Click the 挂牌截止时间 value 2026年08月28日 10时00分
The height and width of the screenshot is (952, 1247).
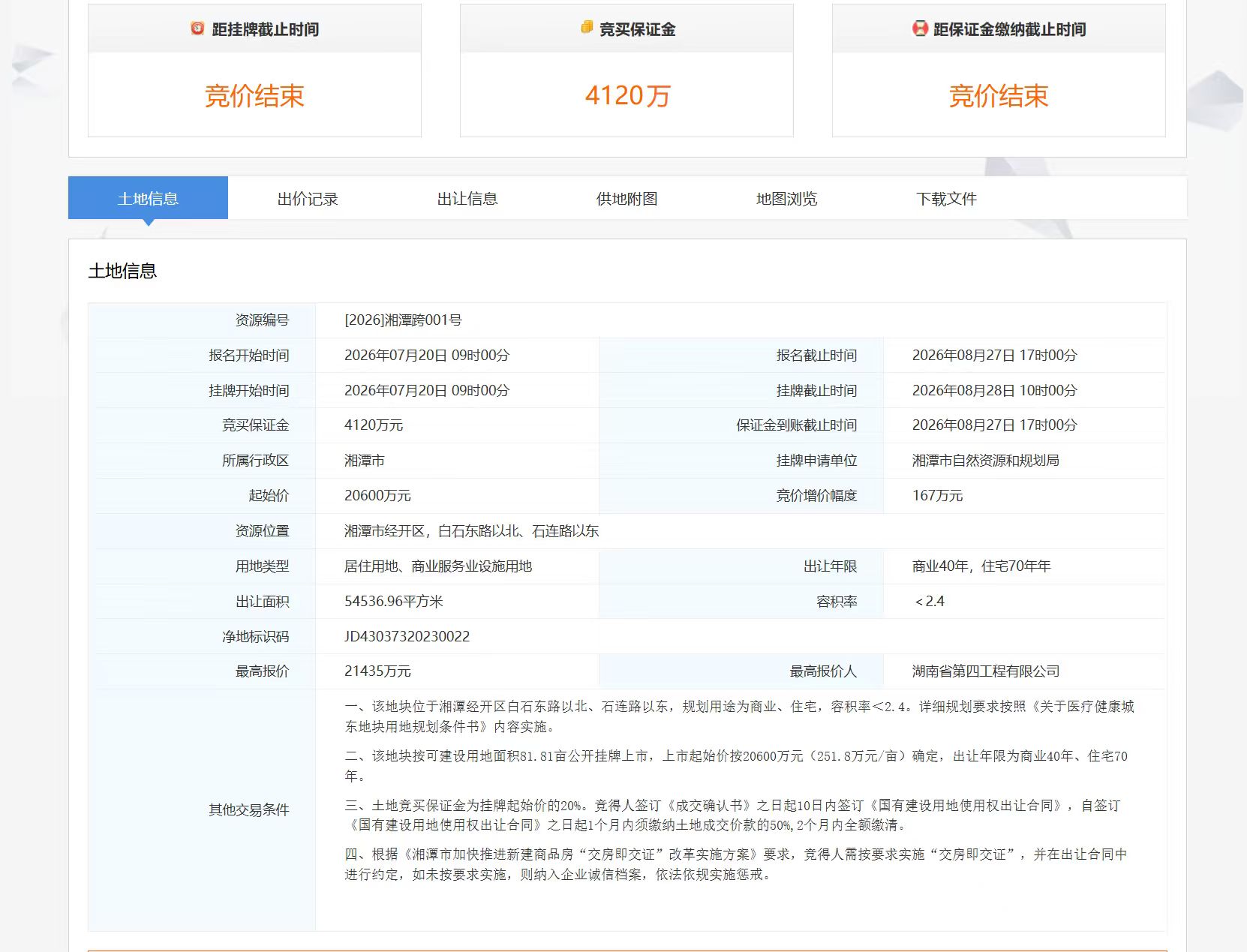(994, 391)
